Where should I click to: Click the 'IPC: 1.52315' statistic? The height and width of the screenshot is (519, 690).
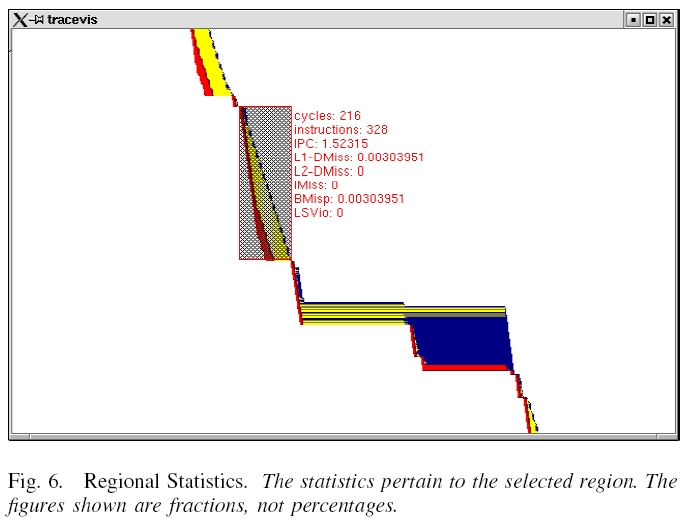pos(331,144)
